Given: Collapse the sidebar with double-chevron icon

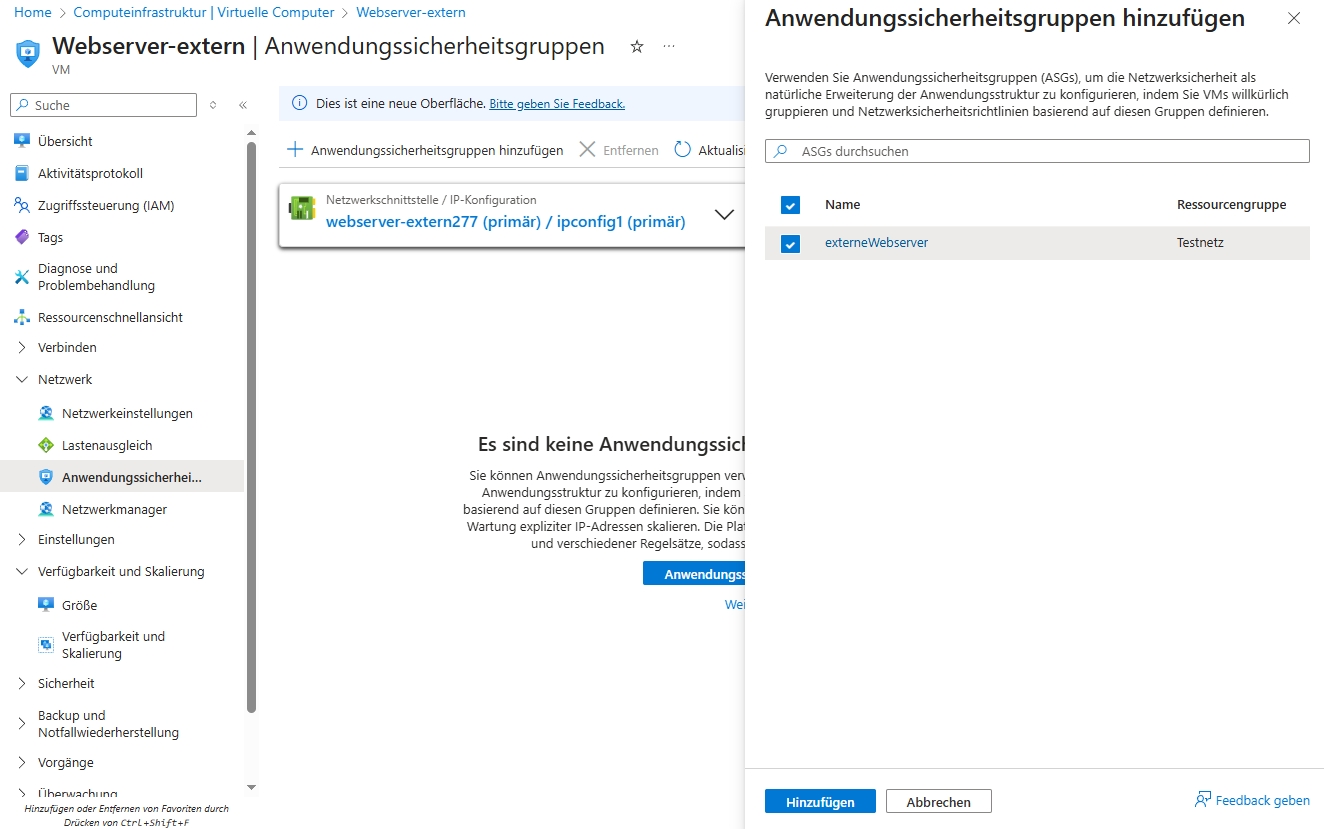Looking at the screenshot, I should tap(243, 105).
